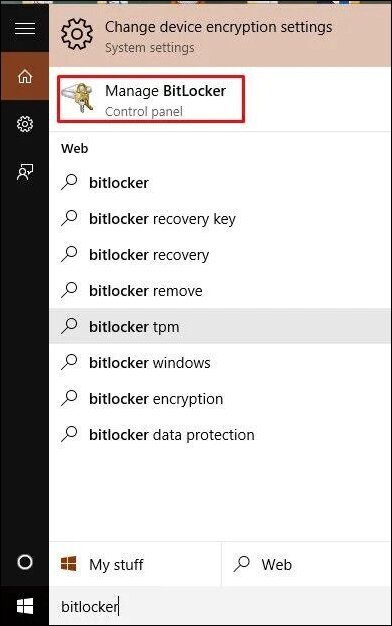Choose bitlocker windows suggestion
The width and height of the screenshot is (392, 626).
[x=220, y=363]
